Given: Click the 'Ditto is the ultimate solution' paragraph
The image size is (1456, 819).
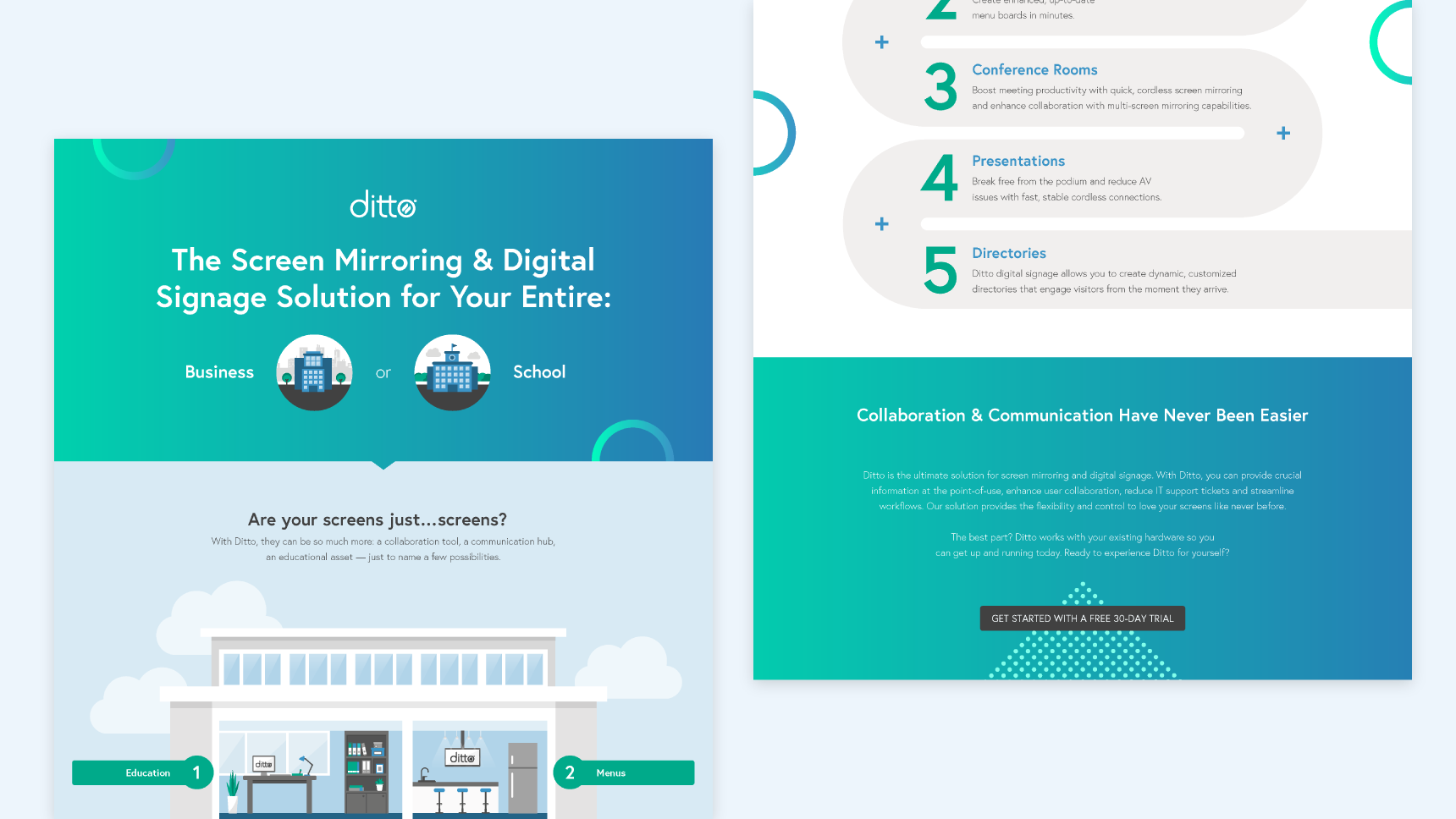Looking at the screenshot, I should point(1083,491).
